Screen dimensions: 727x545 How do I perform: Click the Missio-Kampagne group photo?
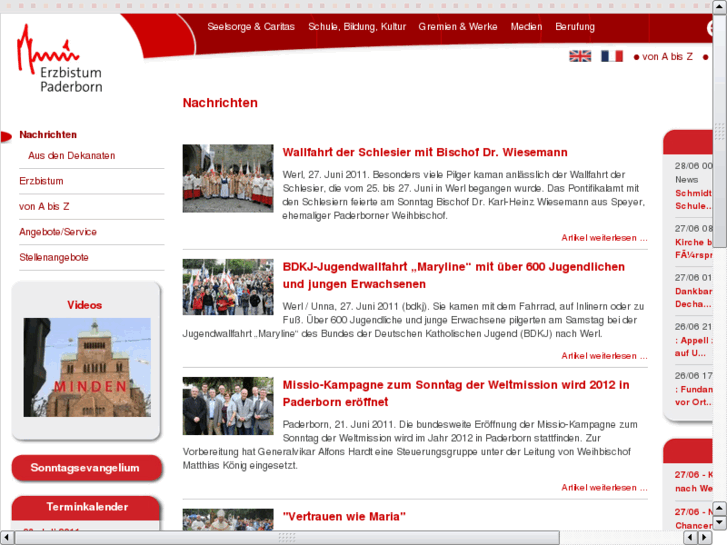click(x=228, y=406)
